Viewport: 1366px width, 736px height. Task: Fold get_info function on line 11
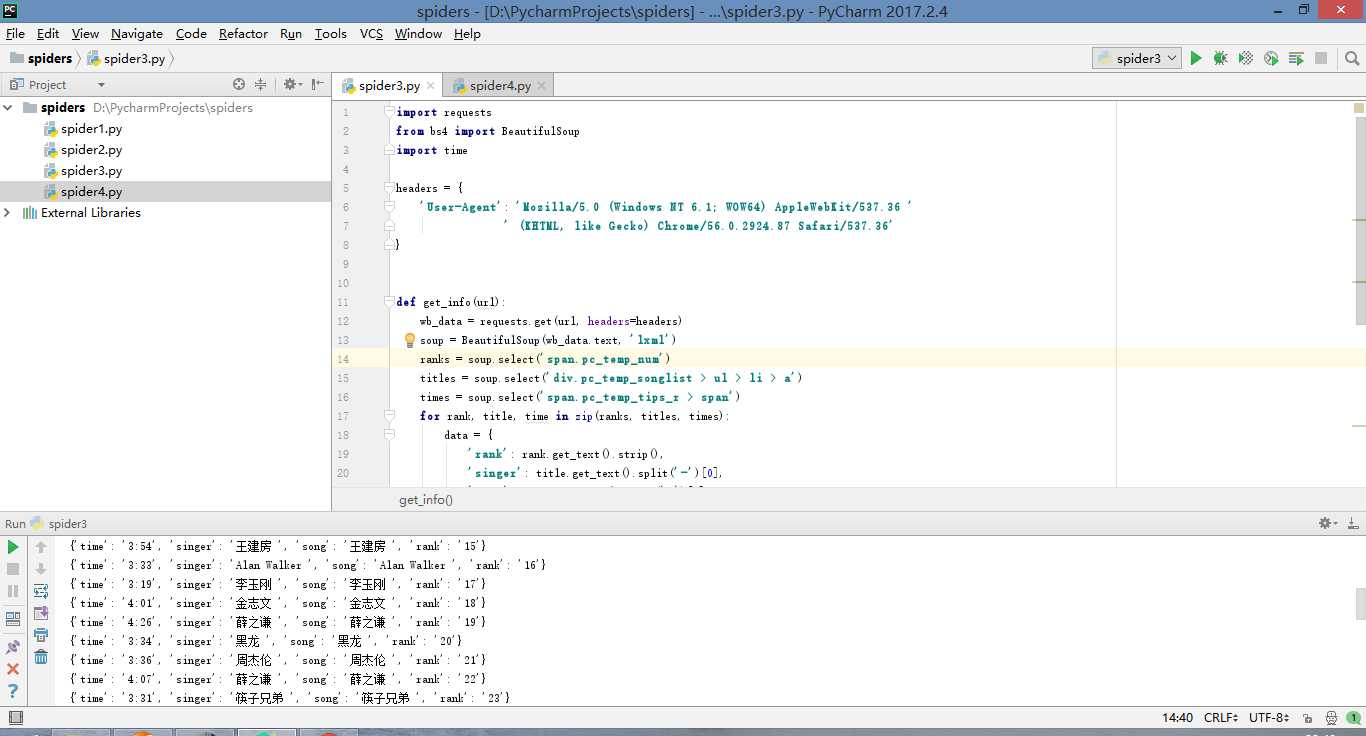click(389, 302)
